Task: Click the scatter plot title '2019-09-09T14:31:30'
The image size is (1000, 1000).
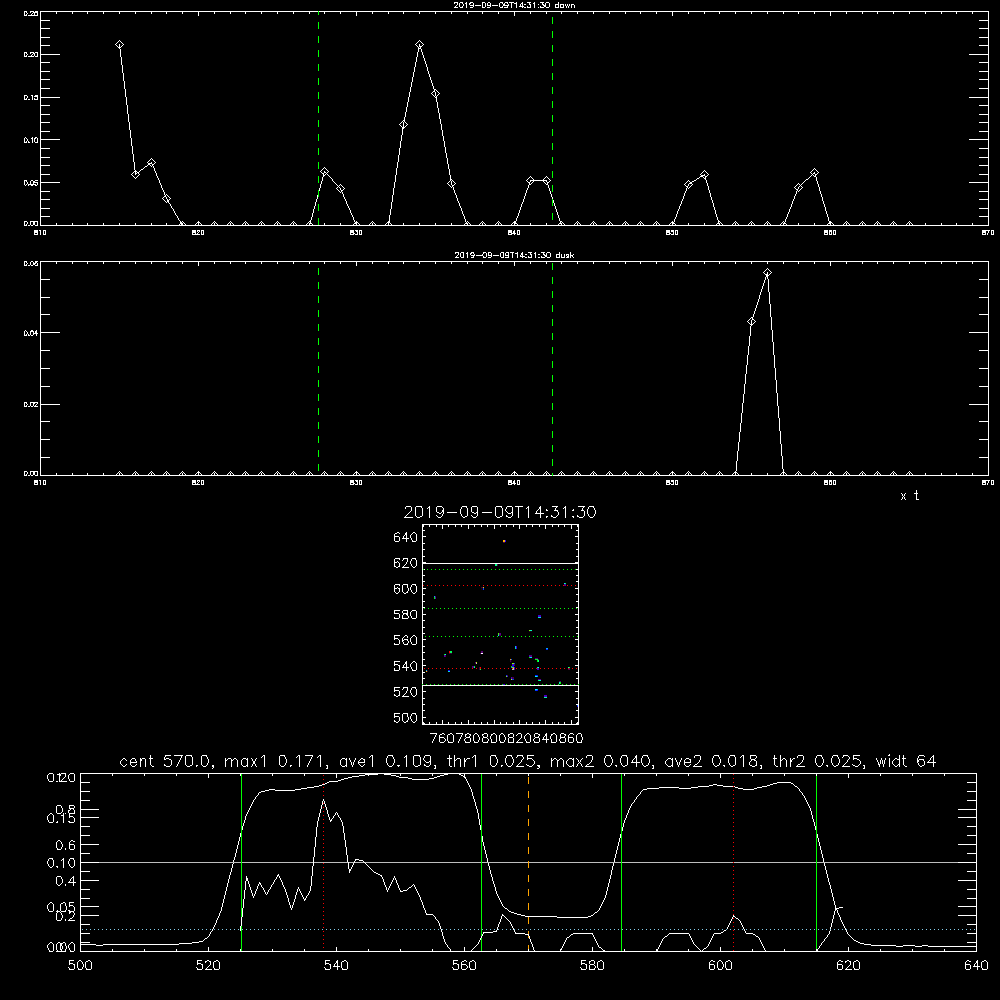Action: 500,512
